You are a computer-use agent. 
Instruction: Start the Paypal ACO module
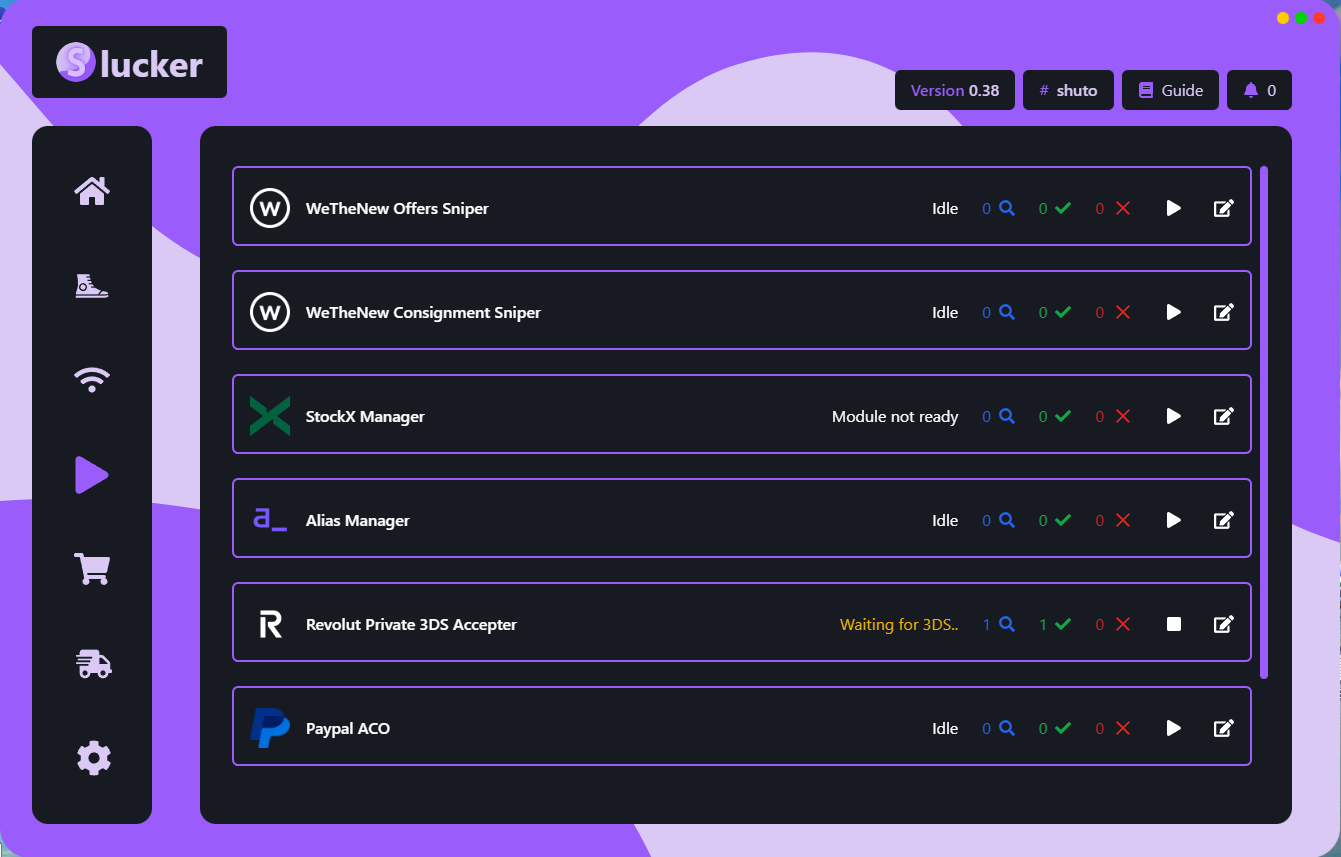1174,728
